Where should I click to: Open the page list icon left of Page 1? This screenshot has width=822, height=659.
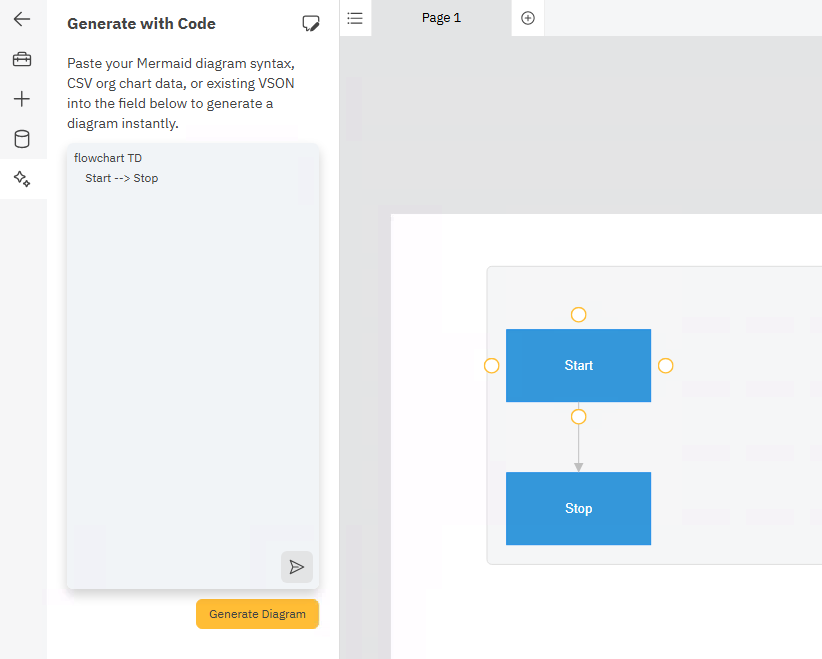click(355, 18)
